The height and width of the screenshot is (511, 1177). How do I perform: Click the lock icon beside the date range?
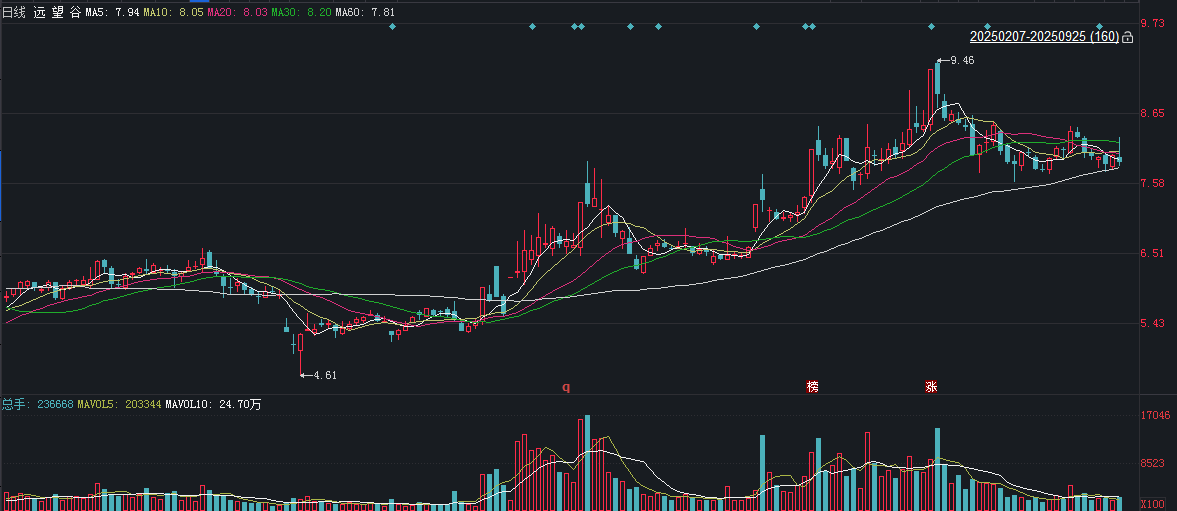tap(1127, 37)
